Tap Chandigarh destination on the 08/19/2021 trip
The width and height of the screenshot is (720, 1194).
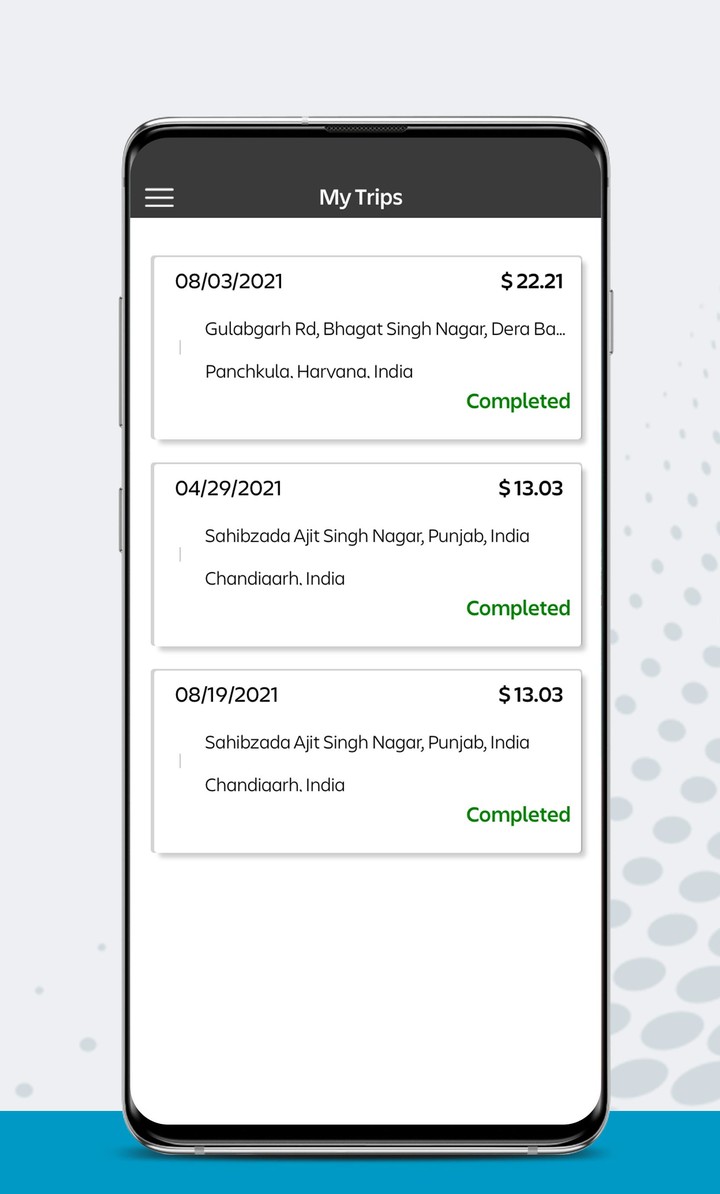click(275, 785)
